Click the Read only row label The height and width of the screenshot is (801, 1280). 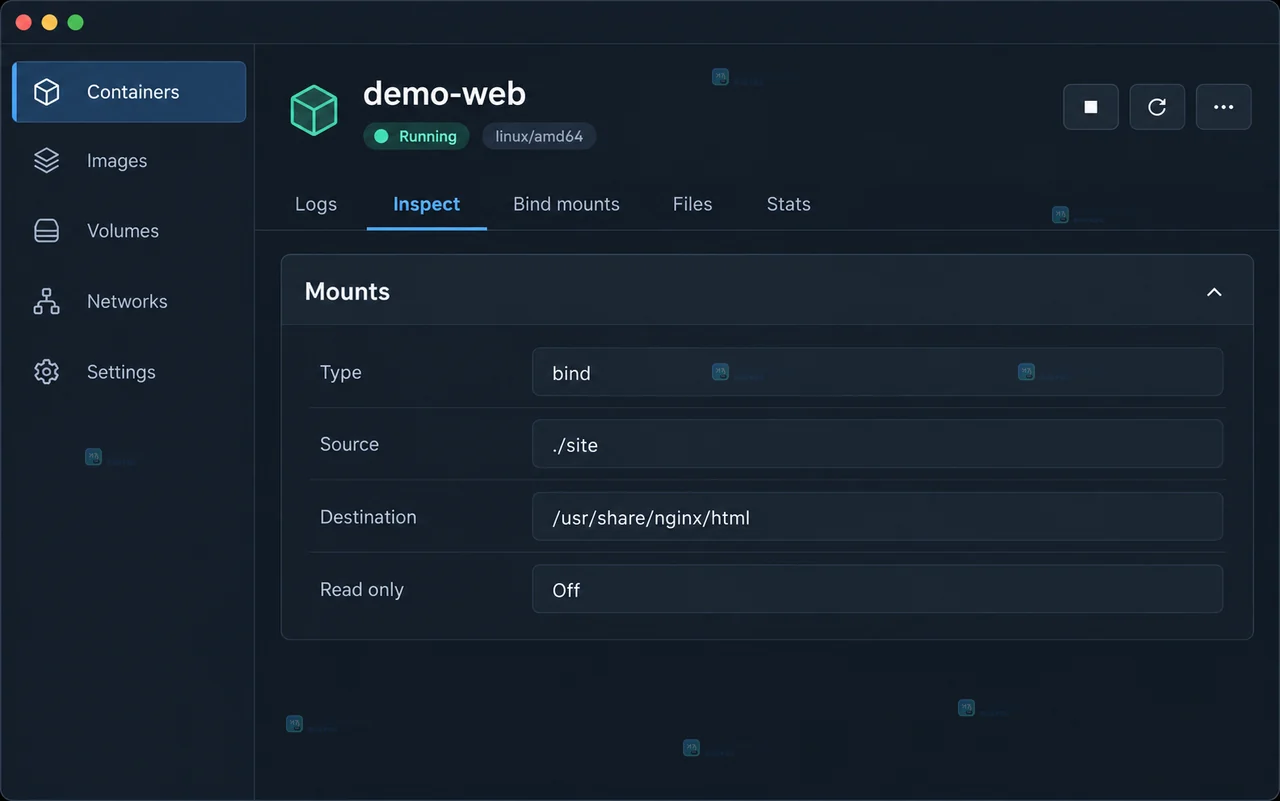pyautogui.click(x=362, y=589)
